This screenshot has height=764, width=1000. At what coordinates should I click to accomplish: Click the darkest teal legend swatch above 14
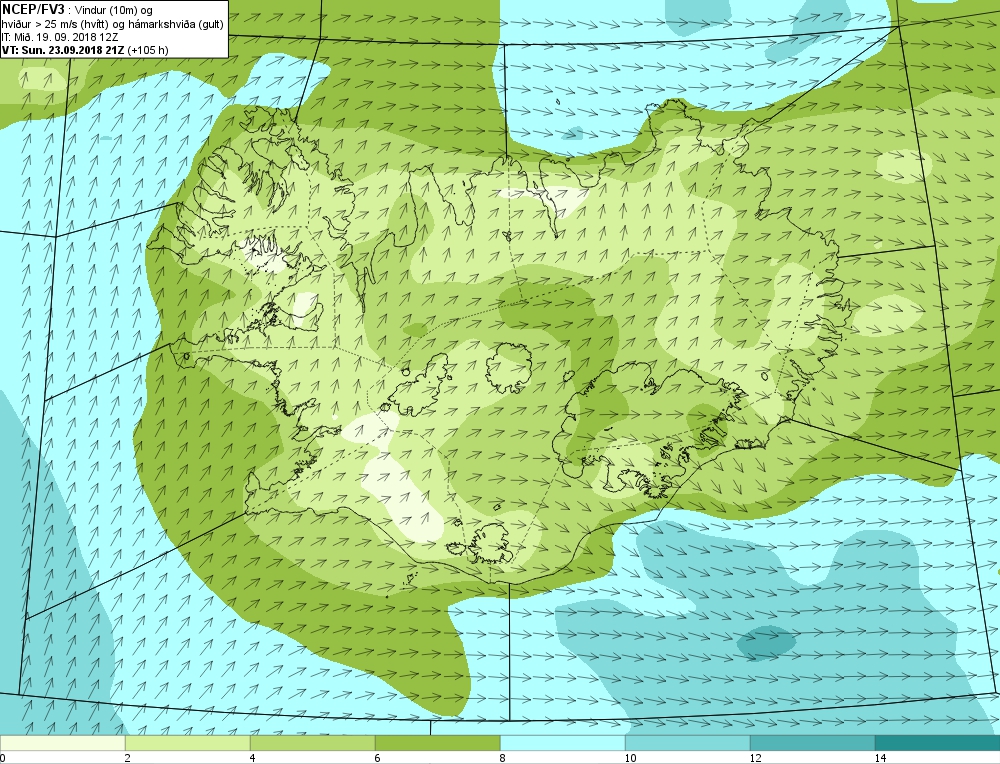tap(938, 743)
